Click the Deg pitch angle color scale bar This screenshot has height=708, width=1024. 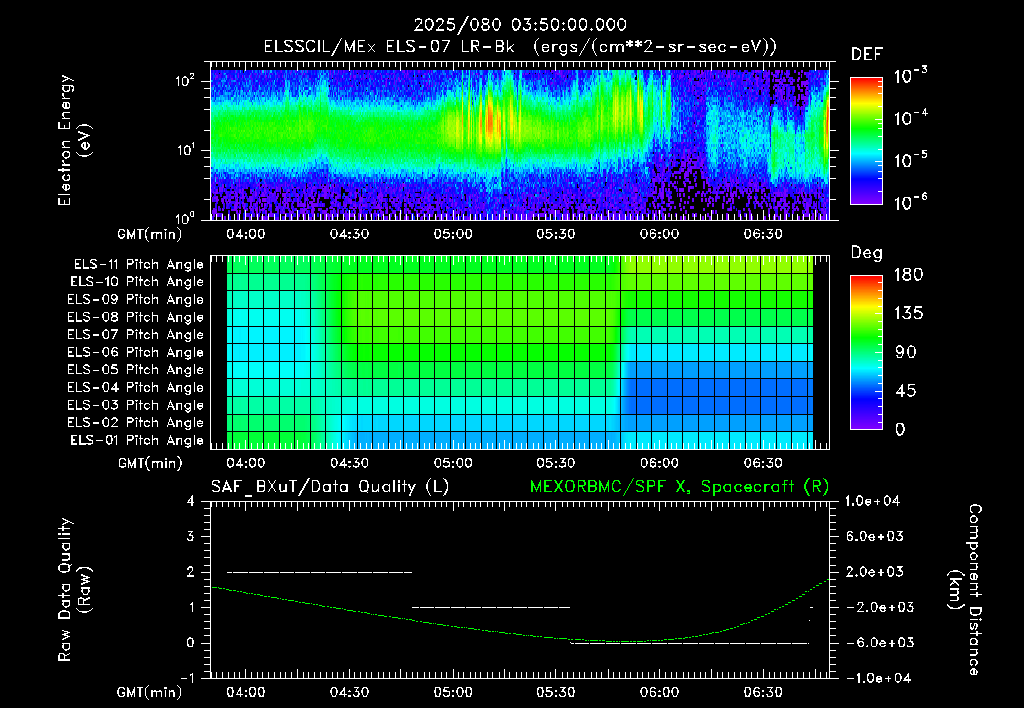(x=866, y=352)
